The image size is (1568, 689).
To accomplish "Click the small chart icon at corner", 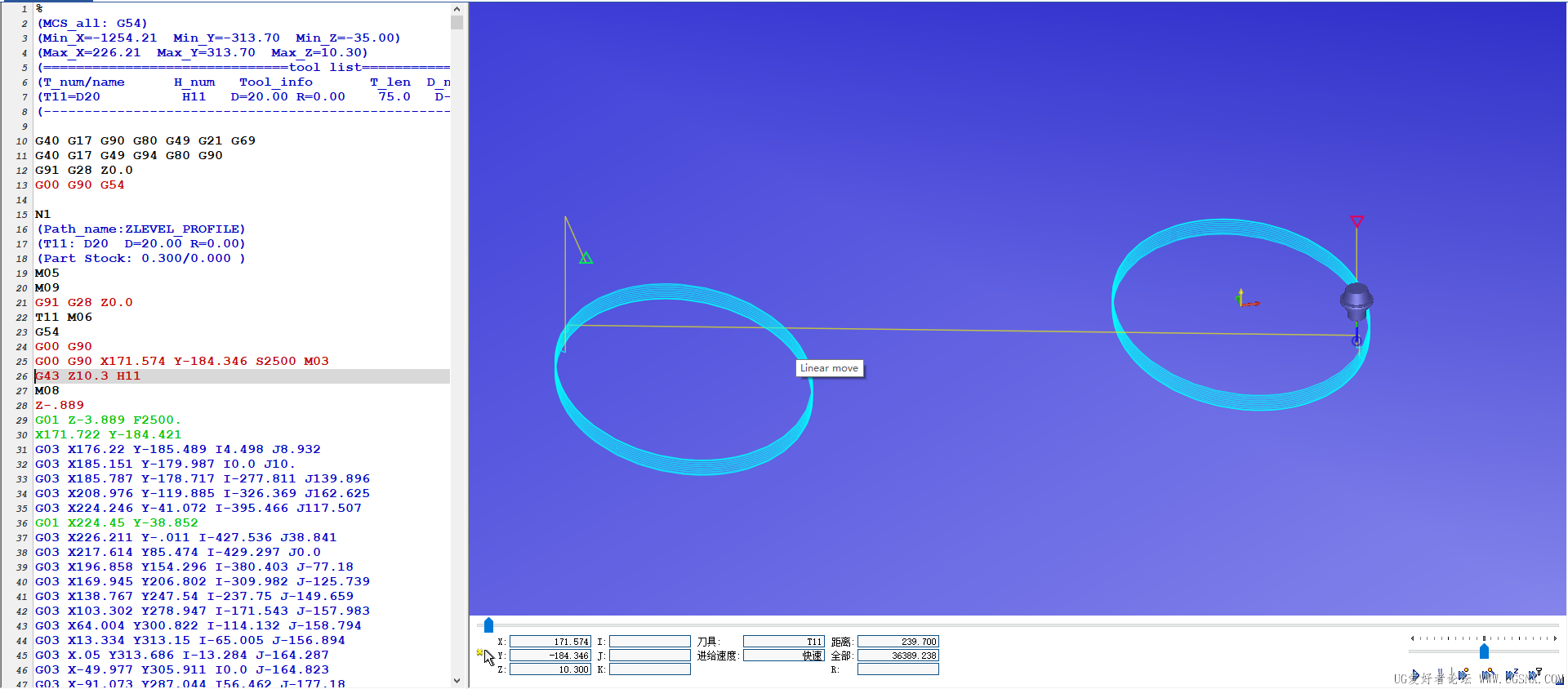I will pyautogui.click(x=1560, y=681).
